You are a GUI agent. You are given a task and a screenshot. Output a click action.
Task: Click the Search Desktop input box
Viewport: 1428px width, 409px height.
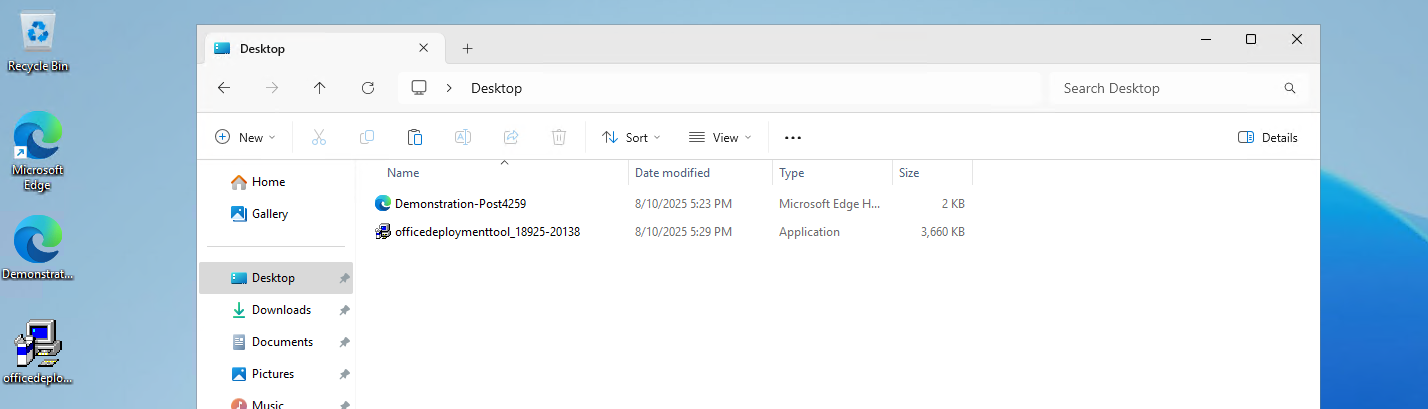(x=1168, y=88)
